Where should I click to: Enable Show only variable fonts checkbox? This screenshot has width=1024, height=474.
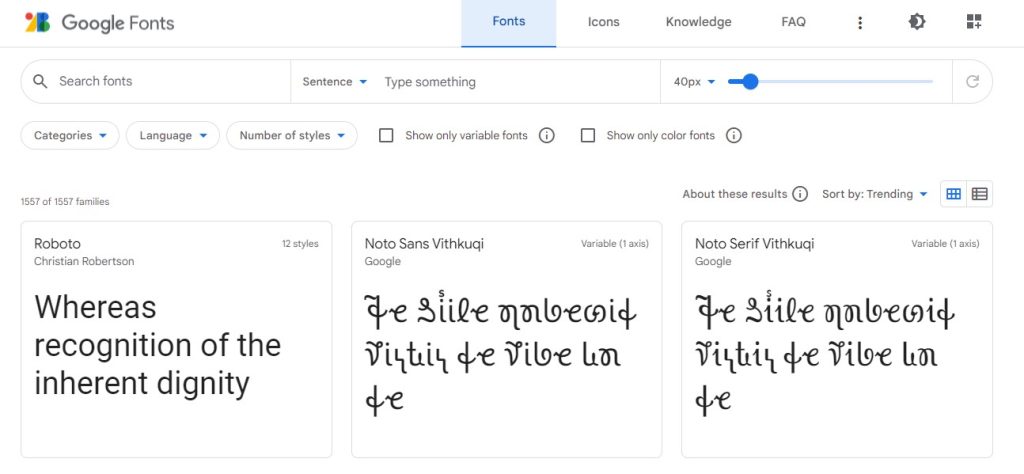click(x=387, y=136)
